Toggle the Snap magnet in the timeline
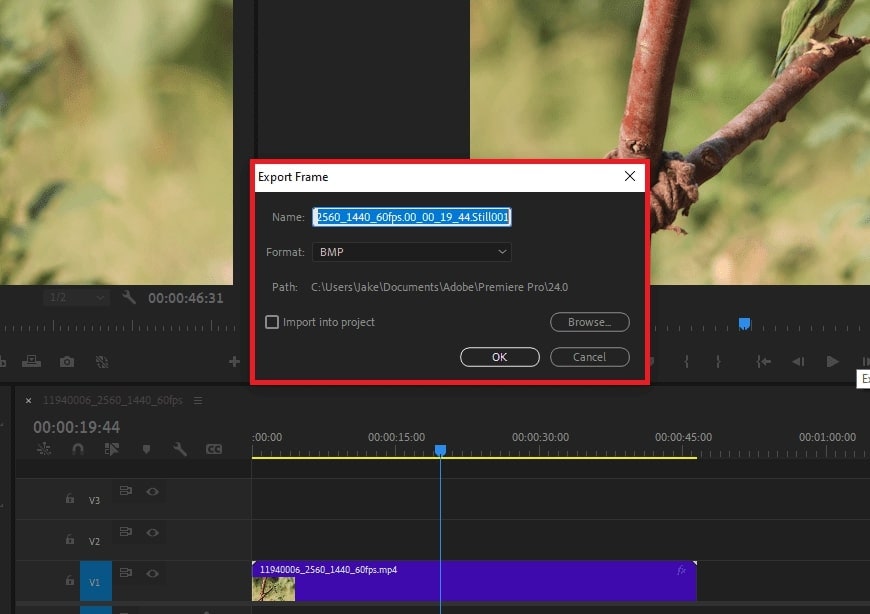The width and height of the screenshot is (870, 614). (78, 450)
